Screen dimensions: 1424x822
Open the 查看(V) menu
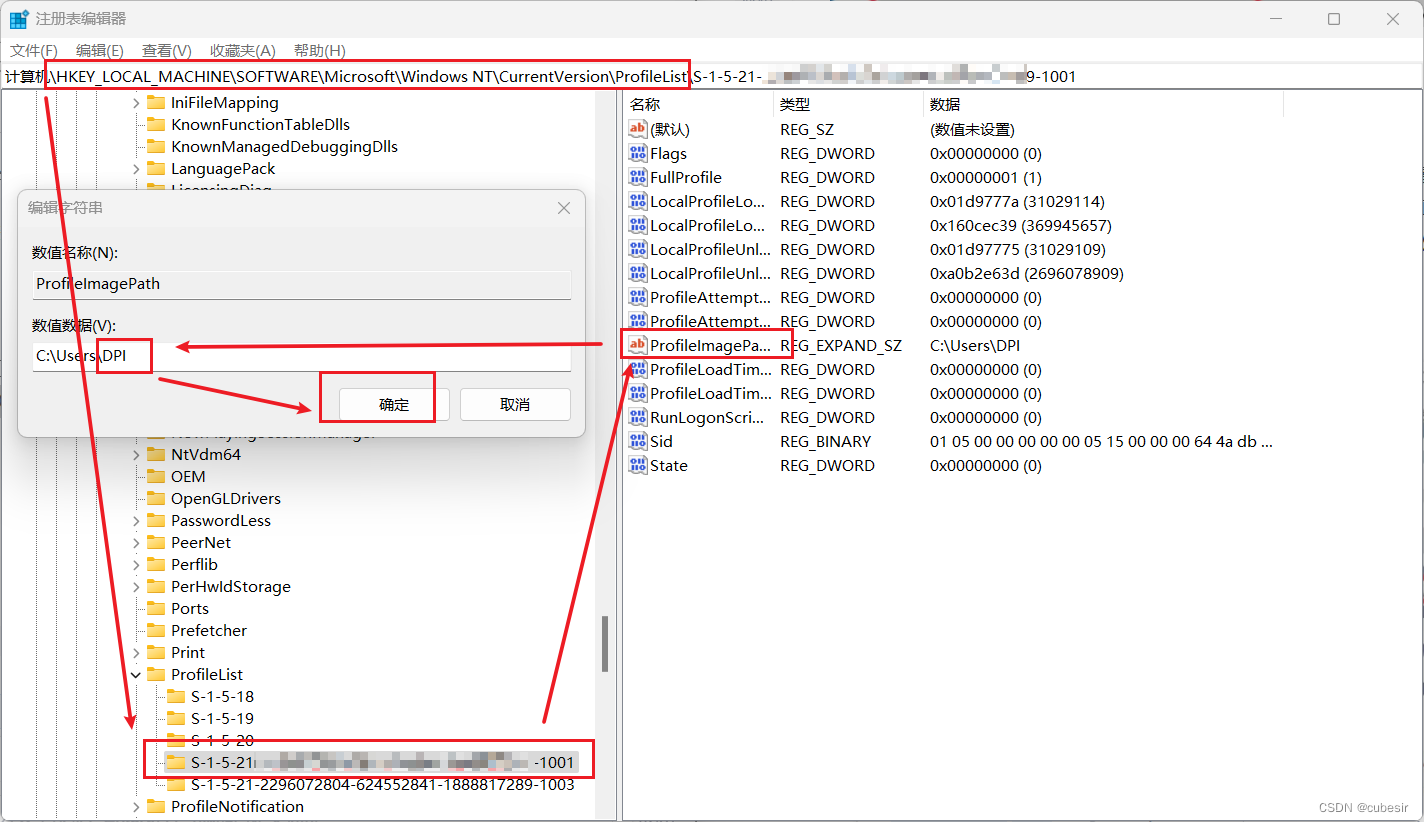point(165,50)
